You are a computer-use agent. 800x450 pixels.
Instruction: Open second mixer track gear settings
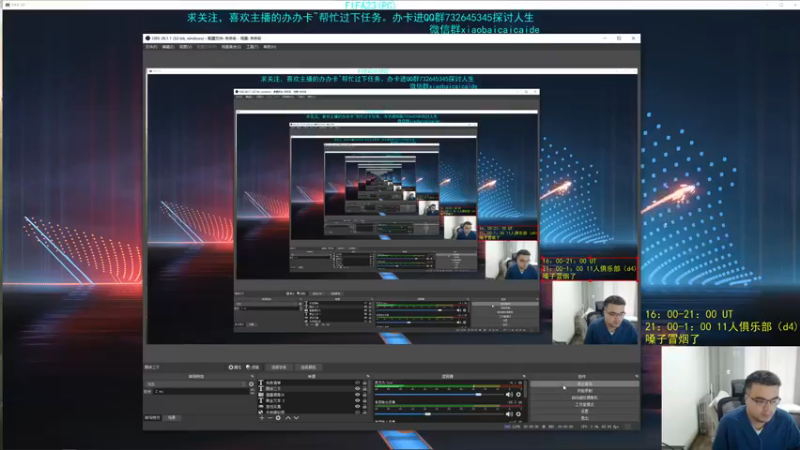tap(518, 414)
